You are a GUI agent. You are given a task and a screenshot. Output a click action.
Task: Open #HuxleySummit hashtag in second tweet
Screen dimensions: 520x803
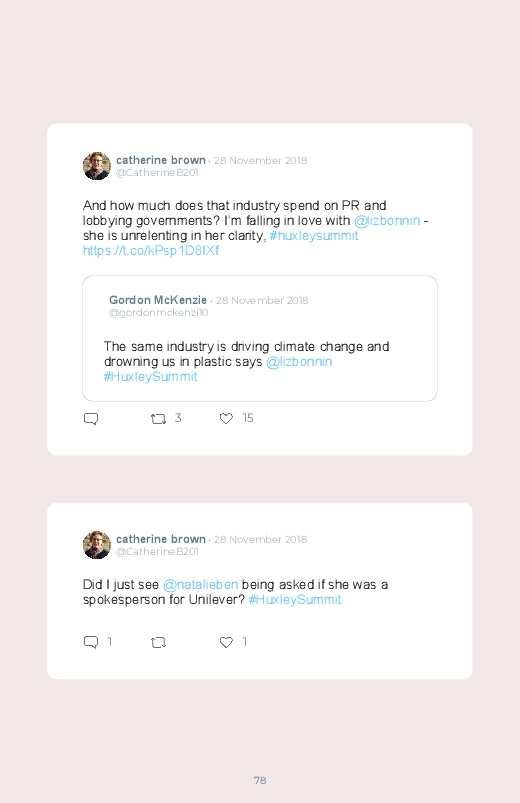[x=295, y=599]
